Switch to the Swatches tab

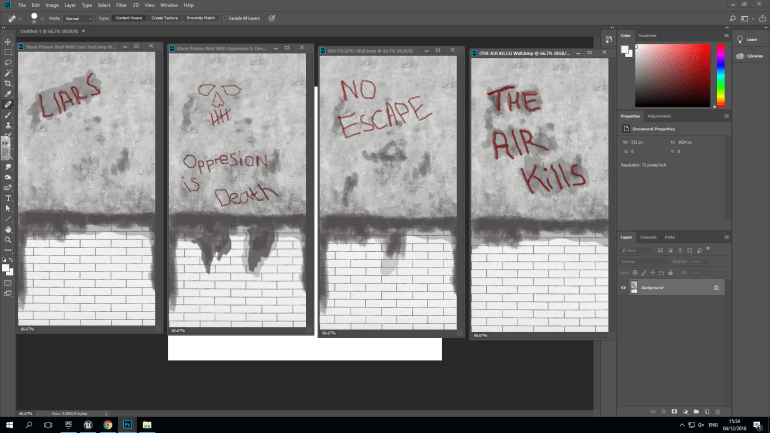coord(647,35)
